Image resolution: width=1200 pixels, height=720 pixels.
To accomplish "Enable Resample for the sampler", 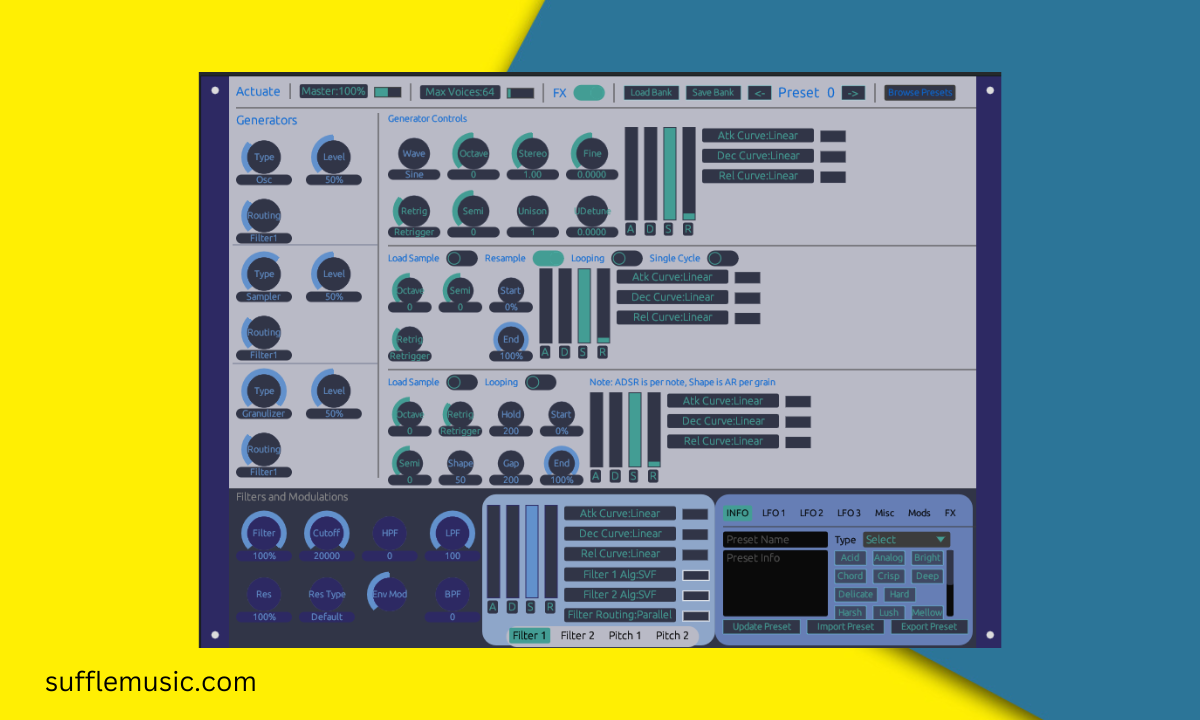I will point(548,257).
